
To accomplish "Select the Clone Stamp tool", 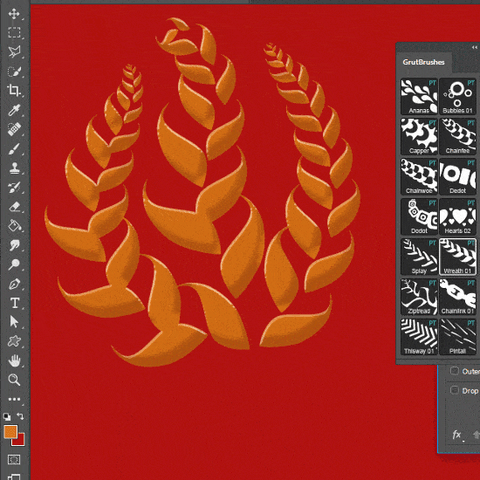I will [14, 168].
